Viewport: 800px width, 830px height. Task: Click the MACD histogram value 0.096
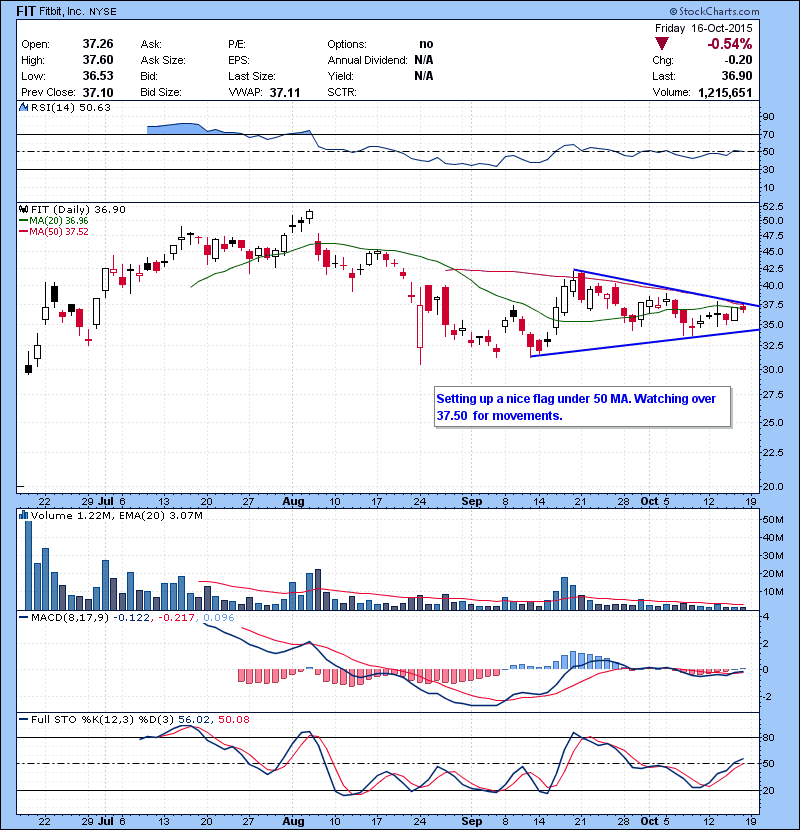point(219,618)
